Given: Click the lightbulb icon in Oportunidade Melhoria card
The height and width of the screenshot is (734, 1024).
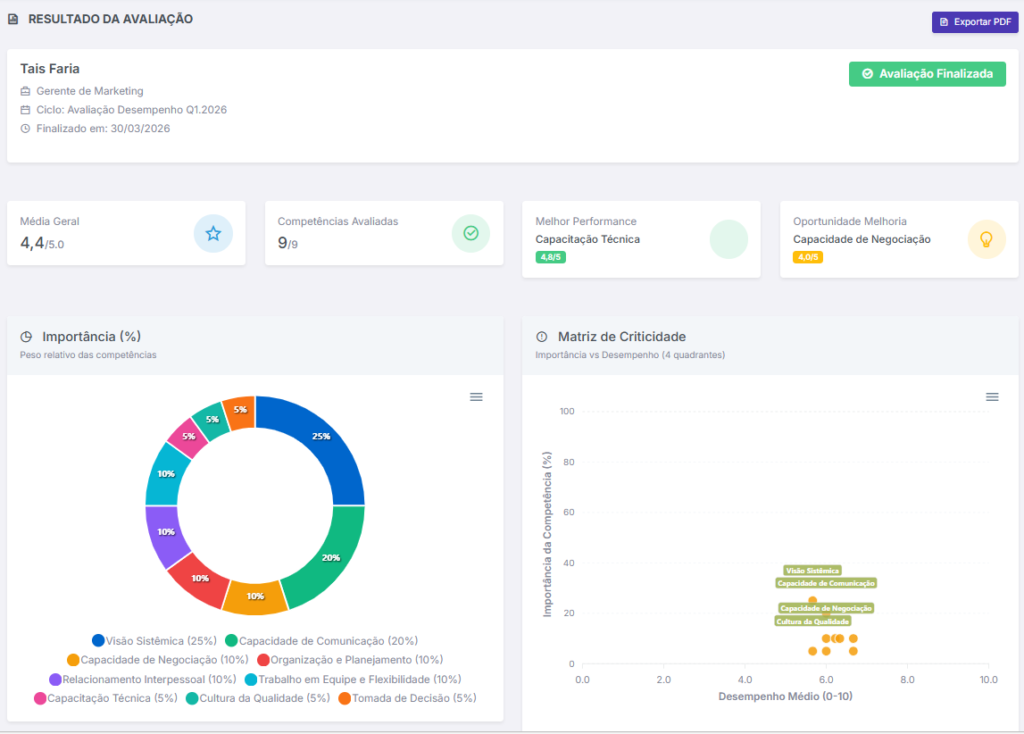Looking at the screenshot, I should (x=986, y=239).
